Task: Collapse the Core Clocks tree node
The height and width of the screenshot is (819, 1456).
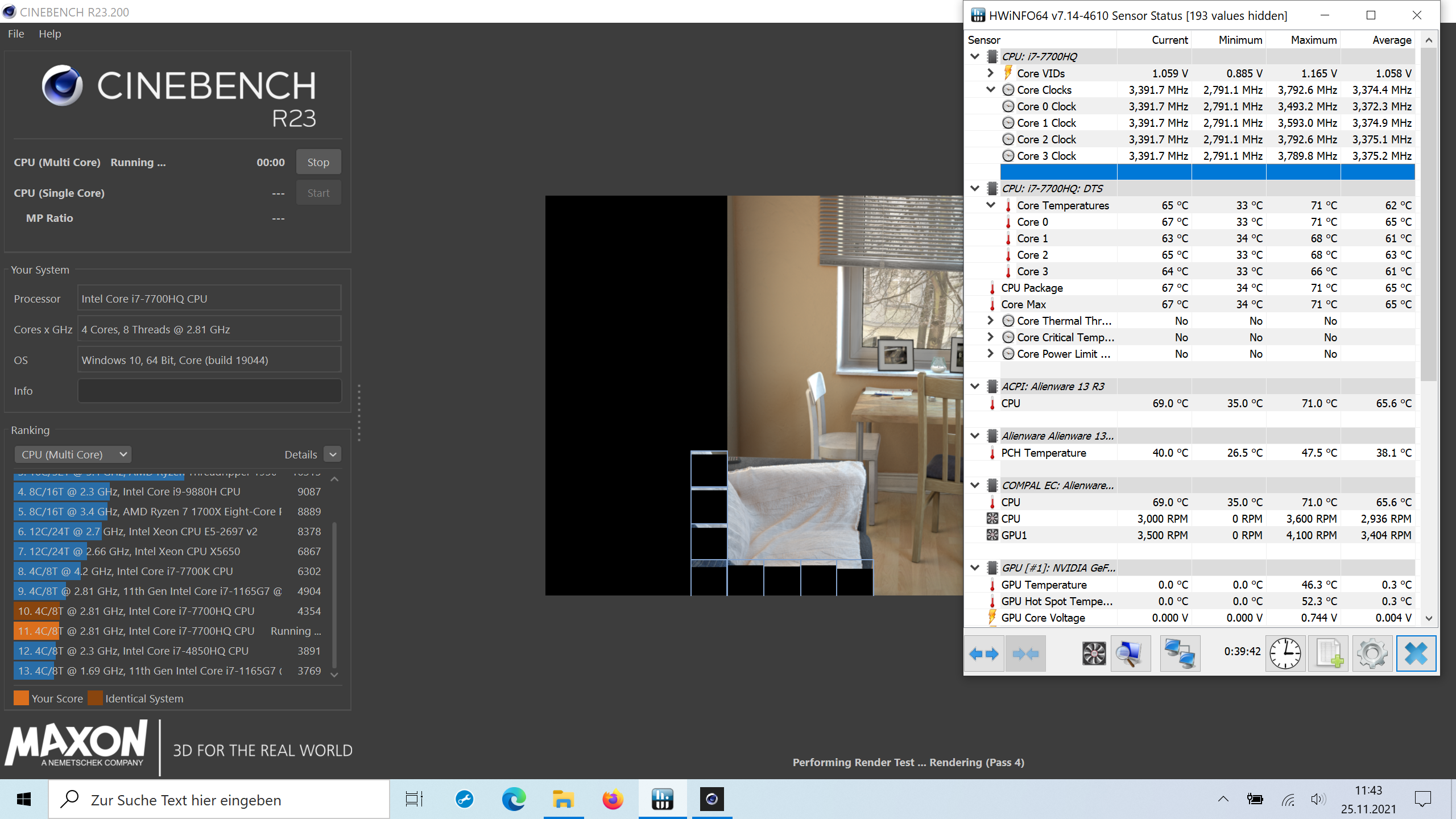Action: point(990,89)
